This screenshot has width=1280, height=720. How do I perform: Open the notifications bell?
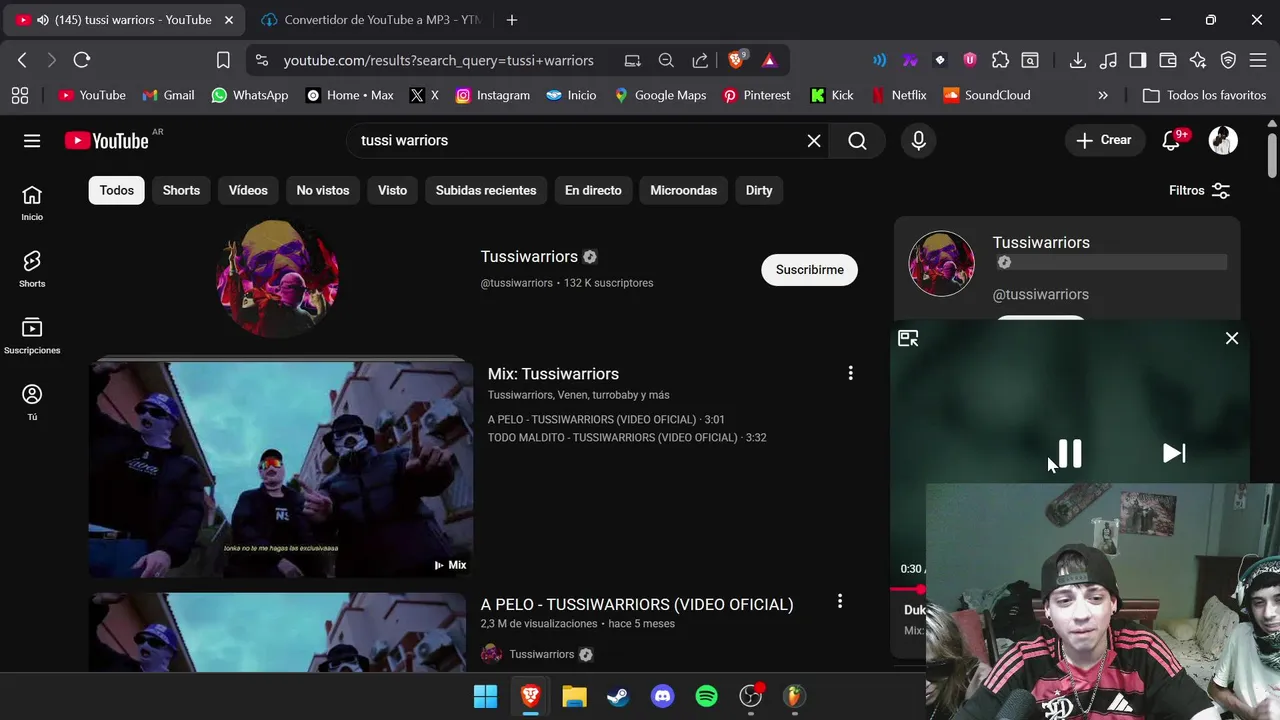pyautogui.click(x=1172, y=141)
